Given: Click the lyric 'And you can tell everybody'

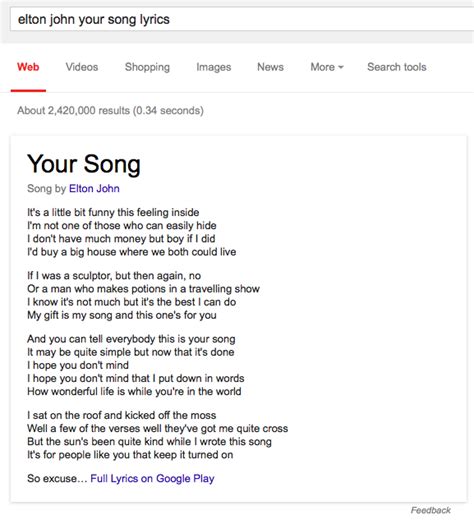Looking at the screenshot, I should coord(131,339).
